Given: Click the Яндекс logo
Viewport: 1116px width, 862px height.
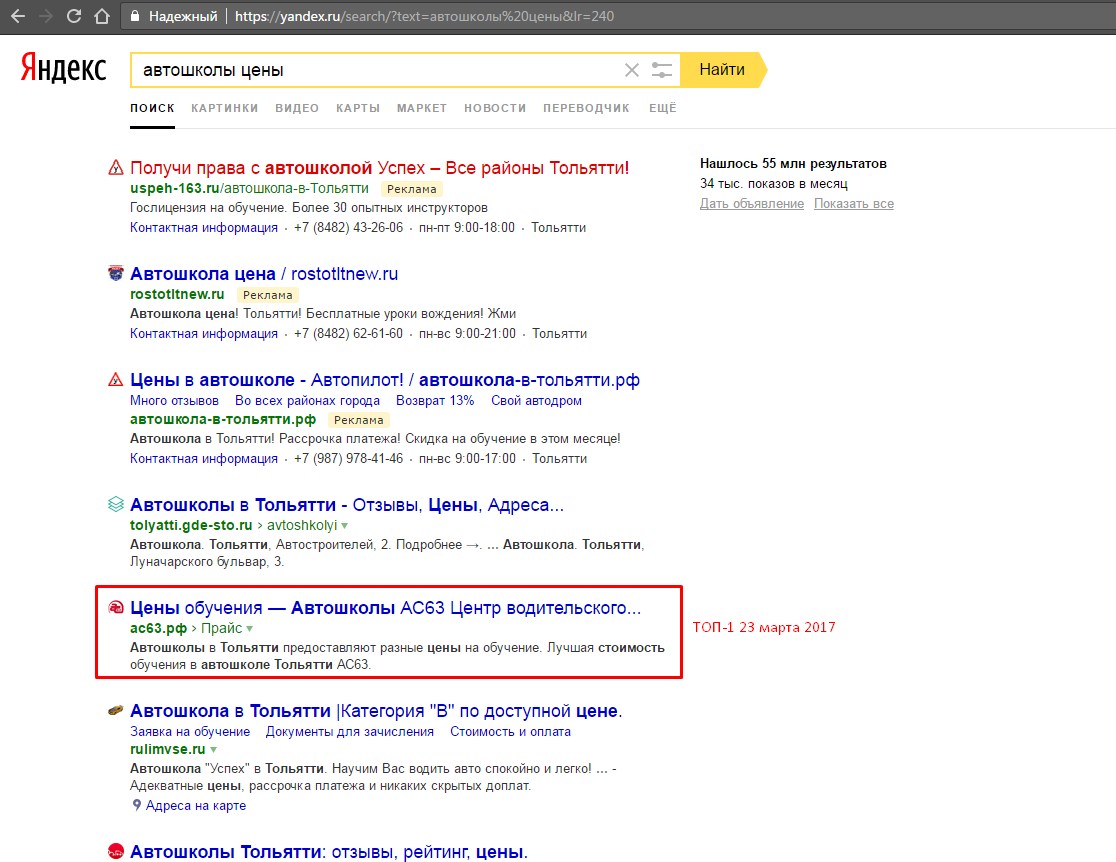Looking at the screenshot, I should click(x=63, y=68).
